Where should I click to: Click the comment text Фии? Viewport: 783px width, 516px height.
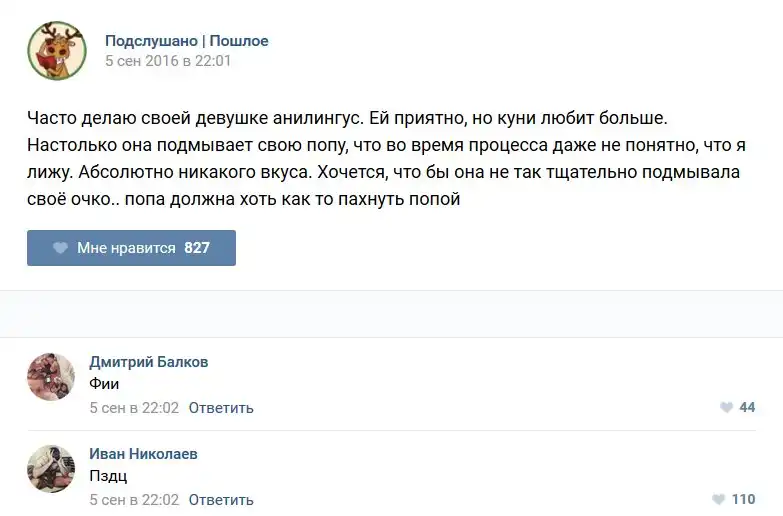[104, 383]
